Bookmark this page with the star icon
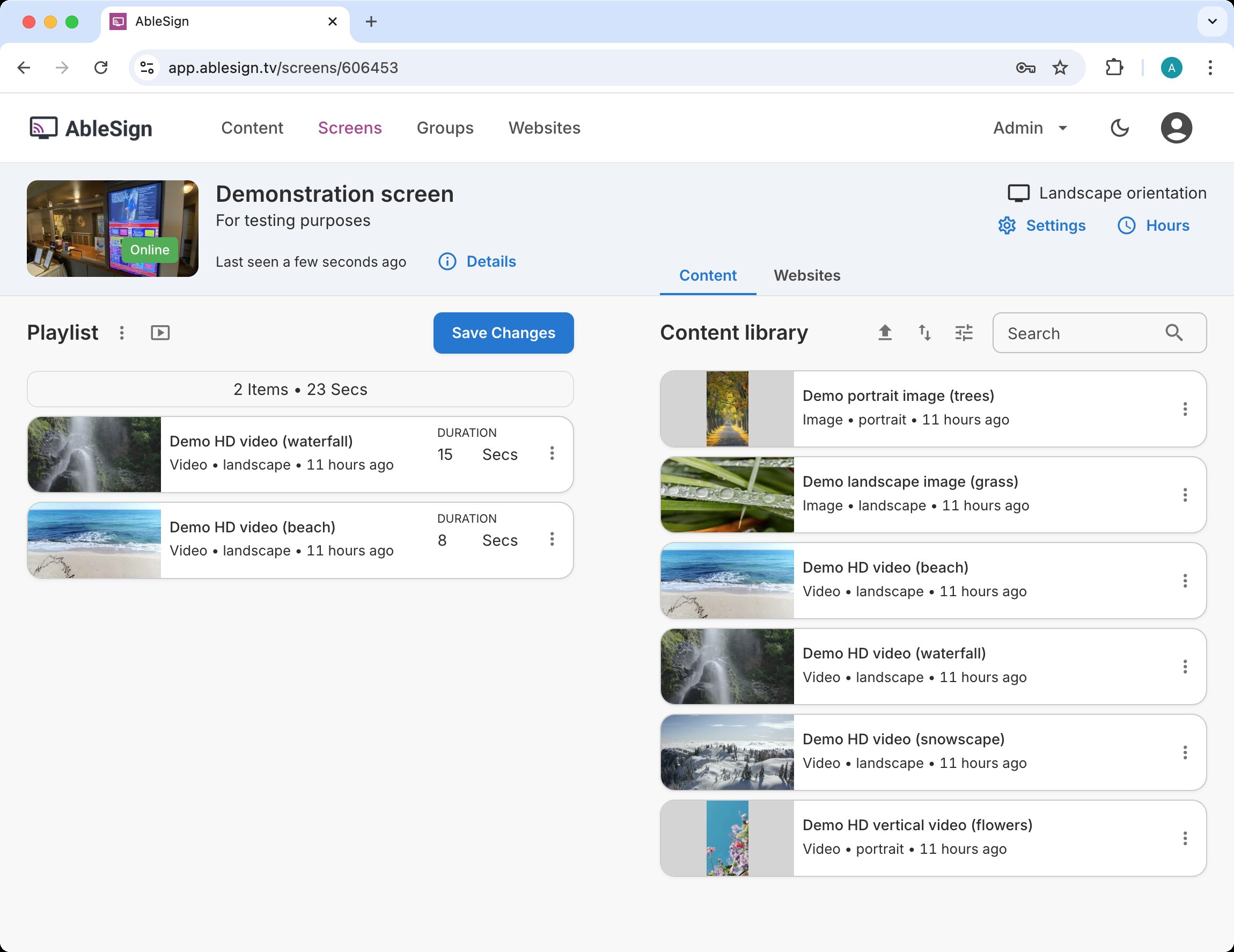 pyautogui.click(x=1060, y=68)
